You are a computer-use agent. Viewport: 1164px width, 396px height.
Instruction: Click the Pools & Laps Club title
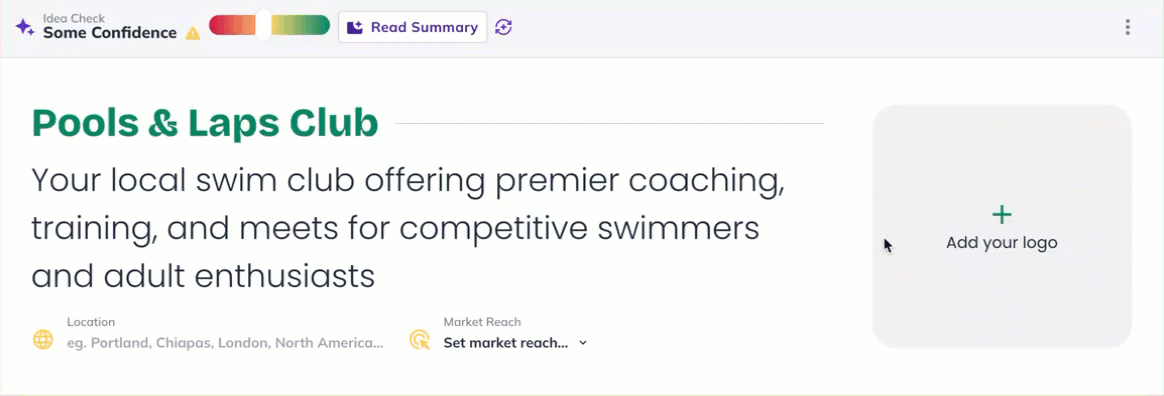point(205,123)
